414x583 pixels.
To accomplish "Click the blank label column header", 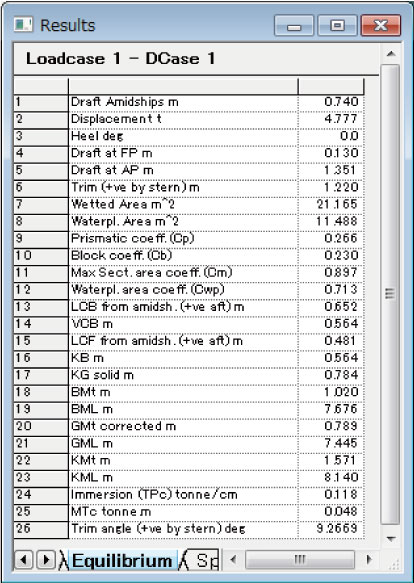I will pyautogui.click(x=183, y=86).
